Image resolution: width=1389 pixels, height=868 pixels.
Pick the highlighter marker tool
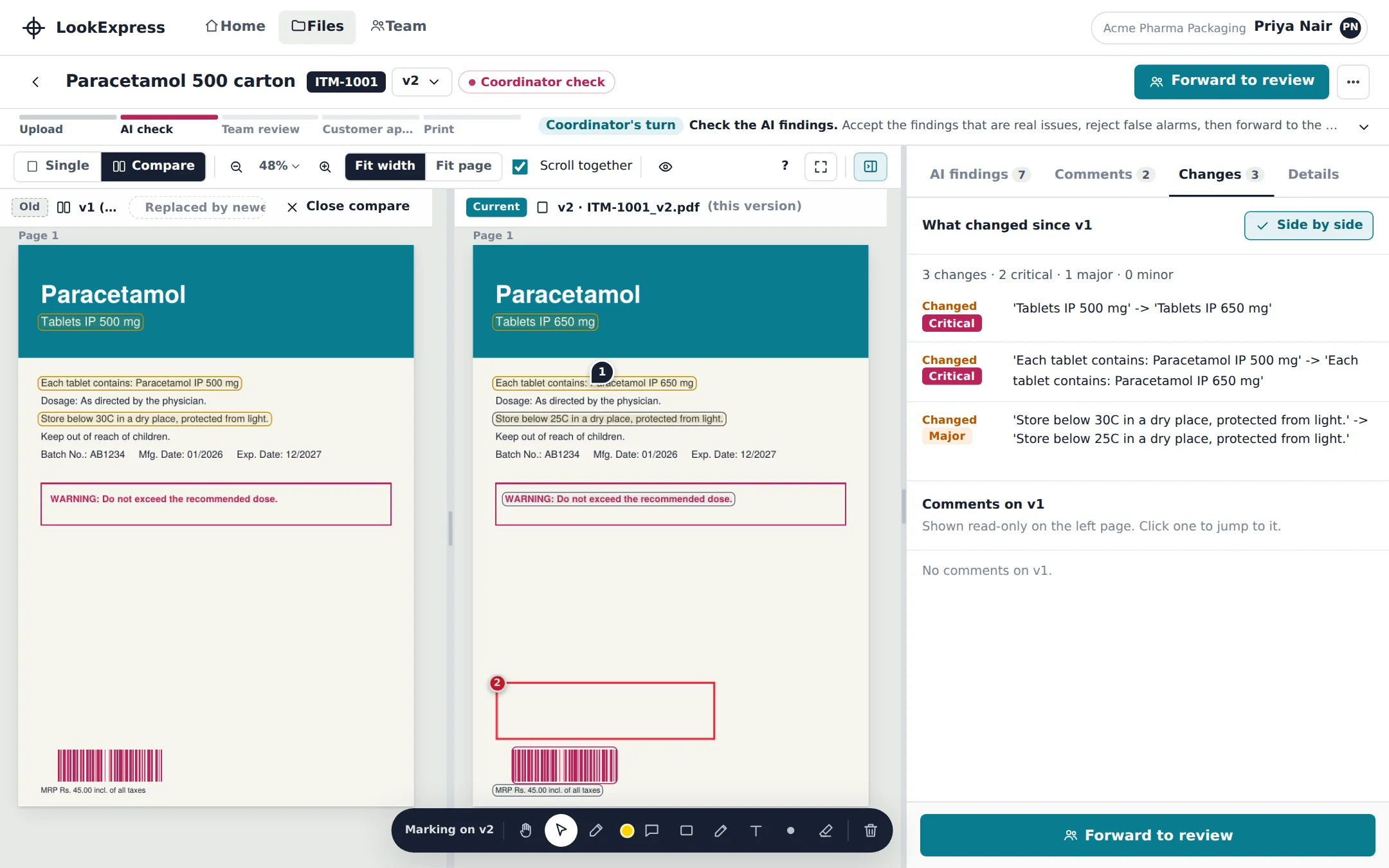click(595, 831)
